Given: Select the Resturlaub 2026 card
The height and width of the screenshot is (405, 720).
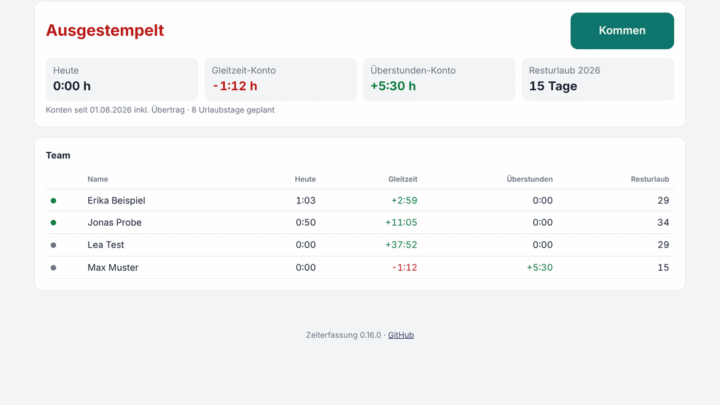Looking at the screenshot, I should point(598,79).
